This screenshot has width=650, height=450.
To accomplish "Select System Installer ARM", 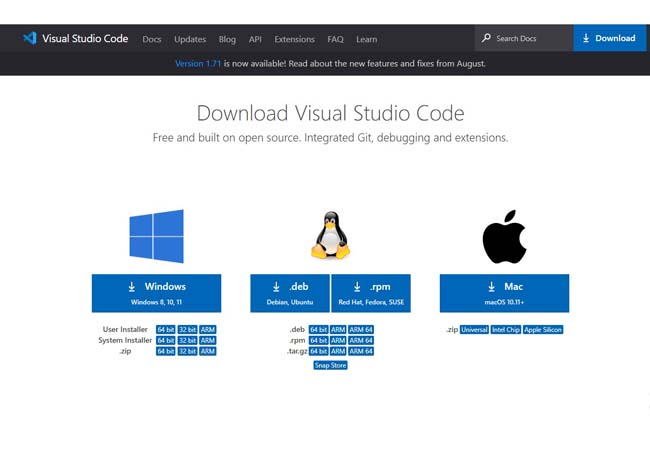I will pos(208,340).
